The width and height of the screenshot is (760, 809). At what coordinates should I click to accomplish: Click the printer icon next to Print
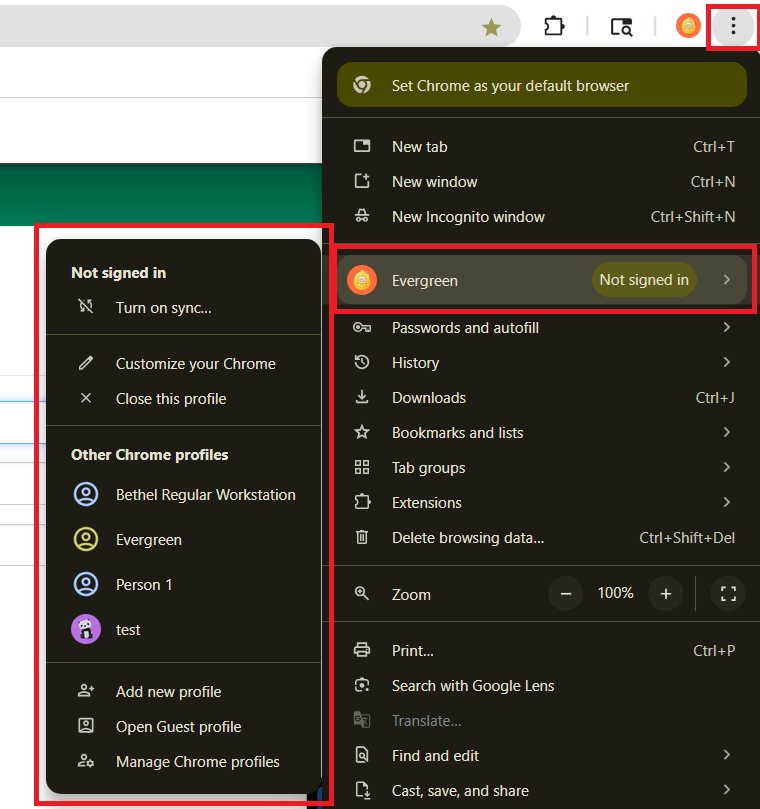(362, 650)
